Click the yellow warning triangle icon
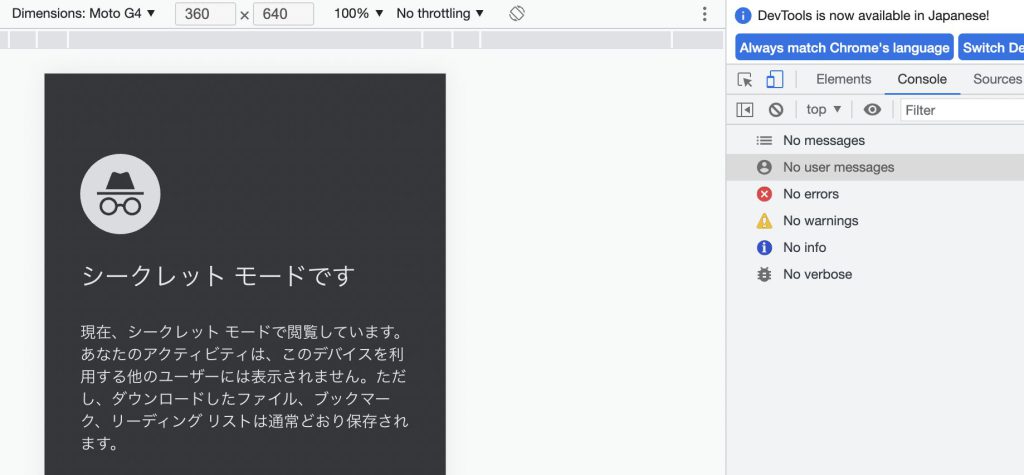 point(764,221)
